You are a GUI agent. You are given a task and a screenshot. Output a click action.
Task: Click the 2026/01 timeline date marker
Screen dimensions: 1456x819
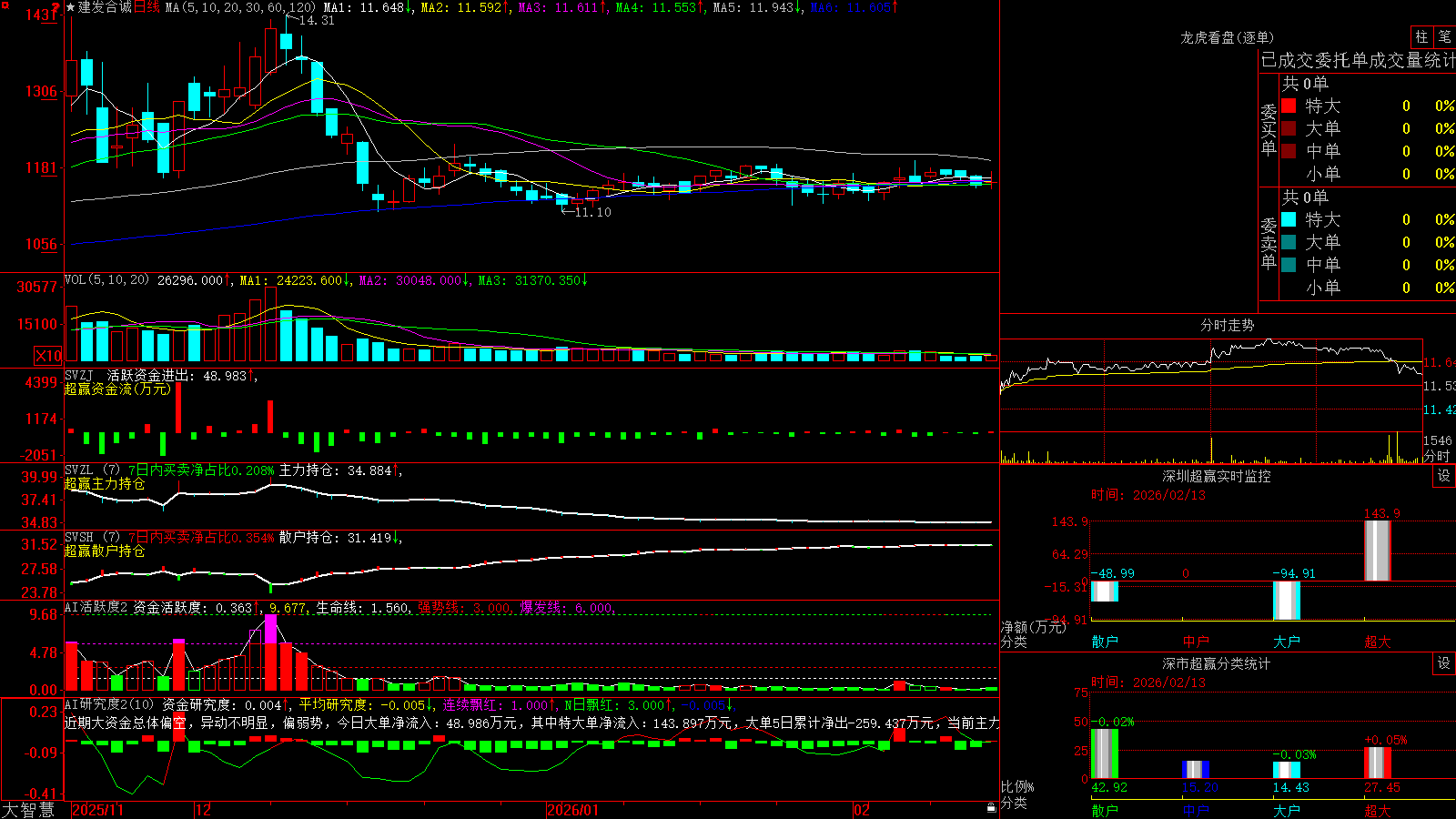[x=572, y=810]
